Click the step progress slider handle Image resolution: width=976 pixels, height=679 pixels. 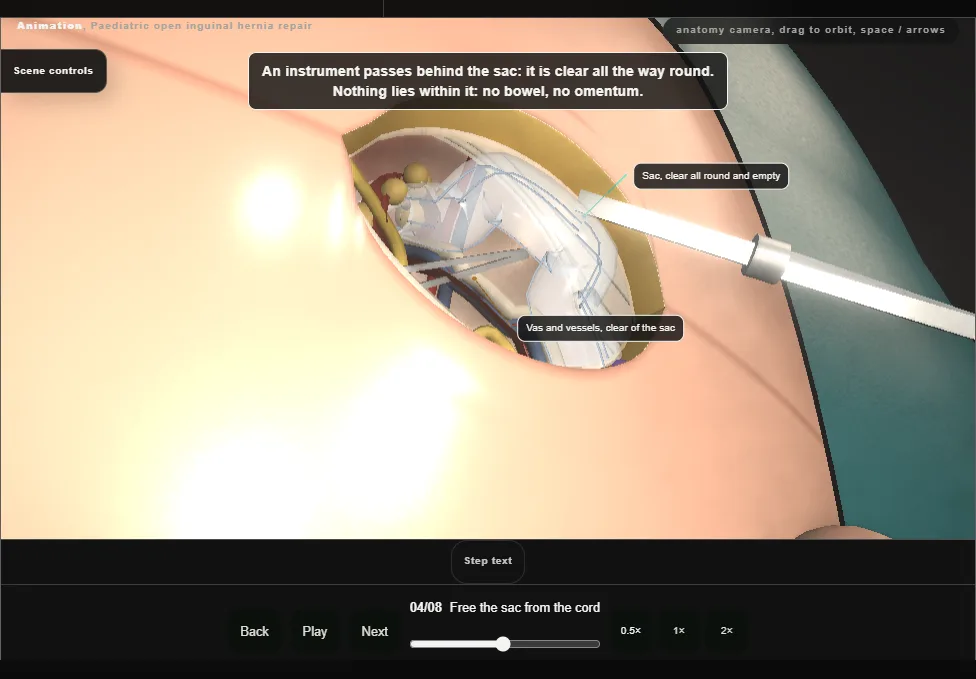click(x=503, y=644)
